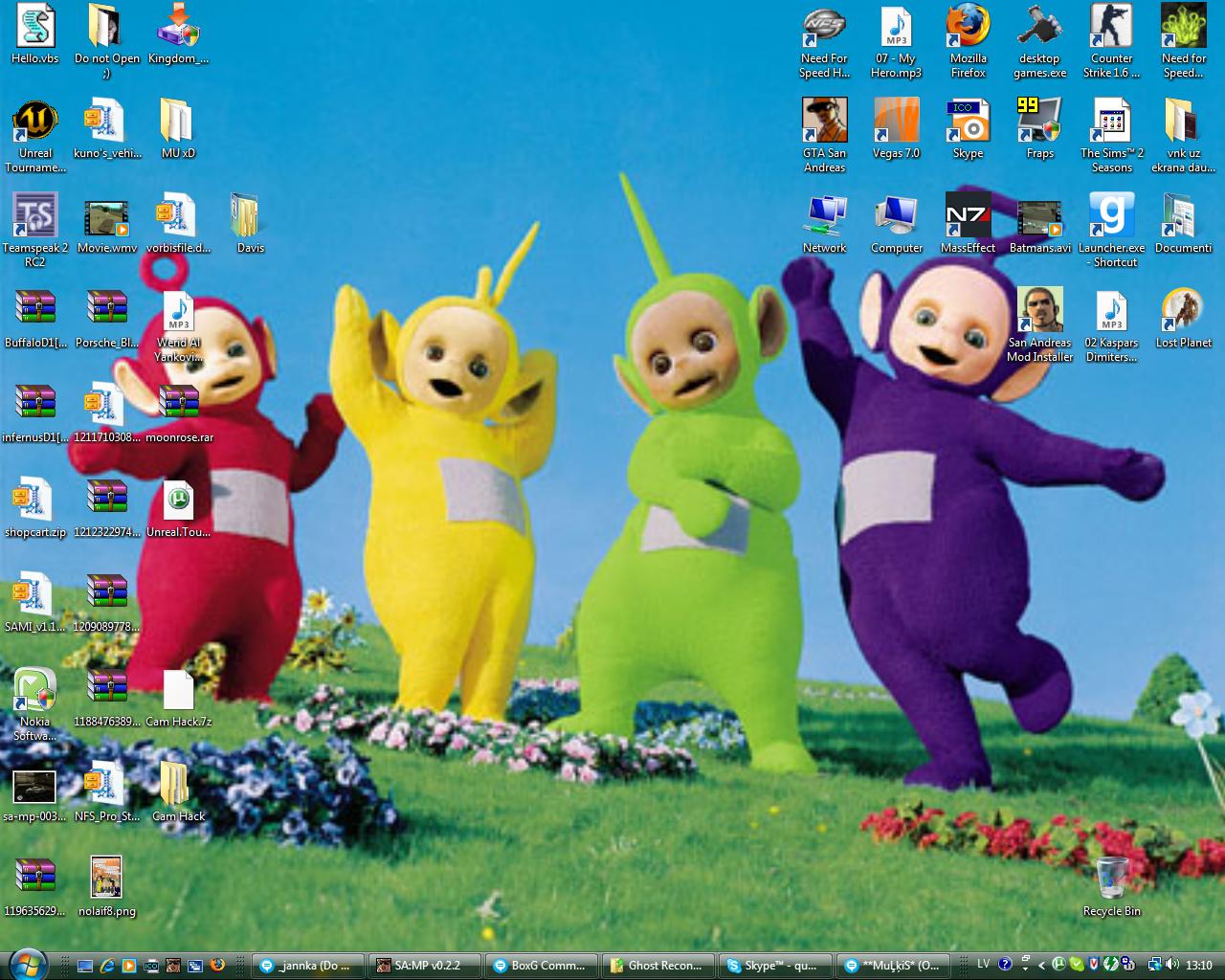Launch Skype from desktop shortcut
This screenshot has width=1225, height=980.
[968, 129]
